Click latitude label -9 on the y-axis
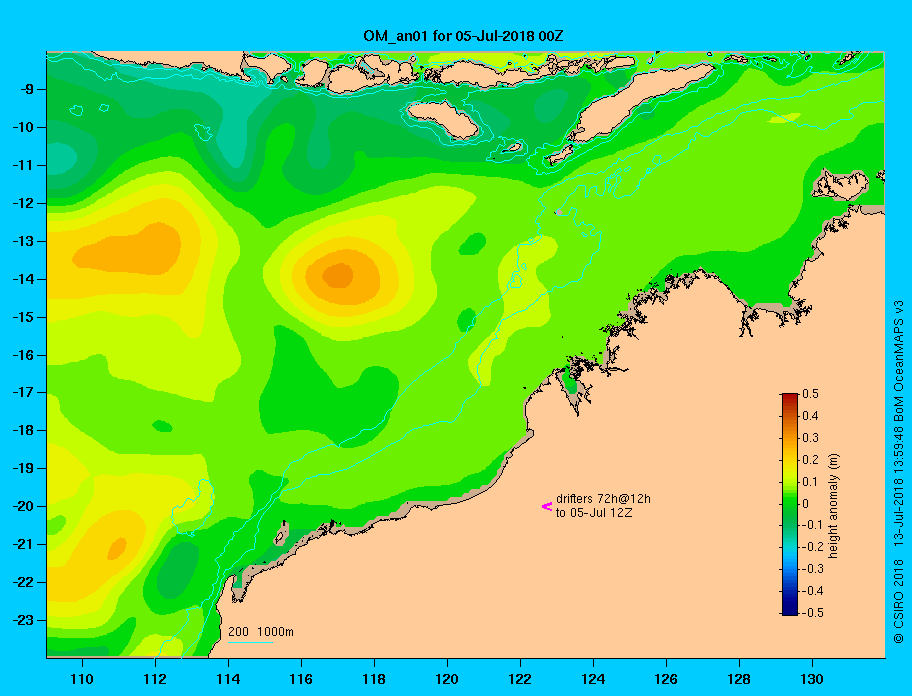The width and height of the screenshot is (912, 696). point(25,90)
